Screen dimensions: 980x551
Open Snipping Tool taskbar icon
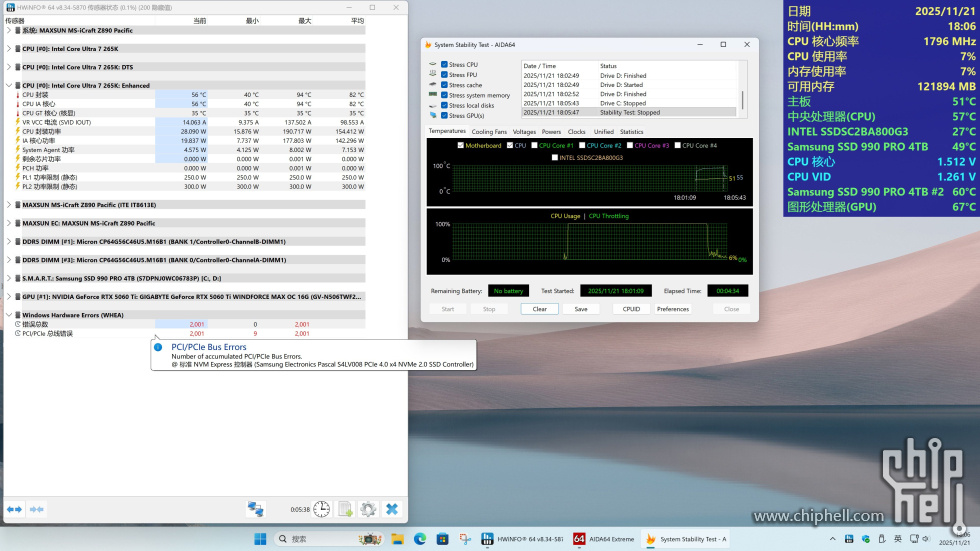pyautogui.click(x=465, y=539)
